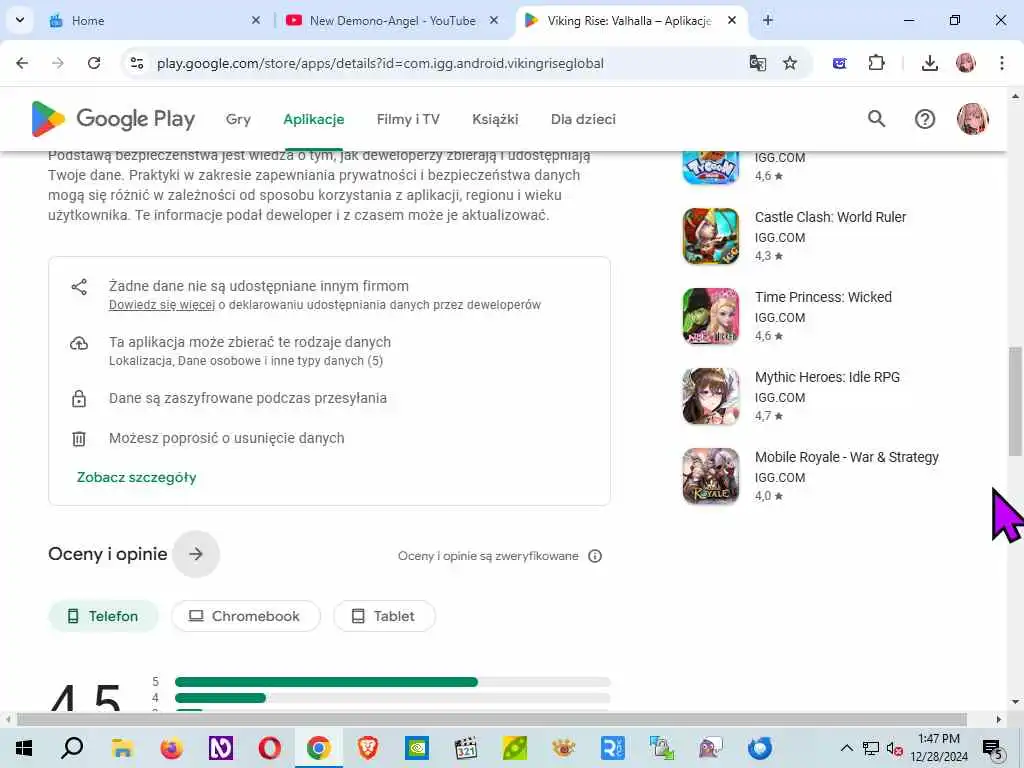
Task: Open Google Play account avatar
Action: pos(972,119)
